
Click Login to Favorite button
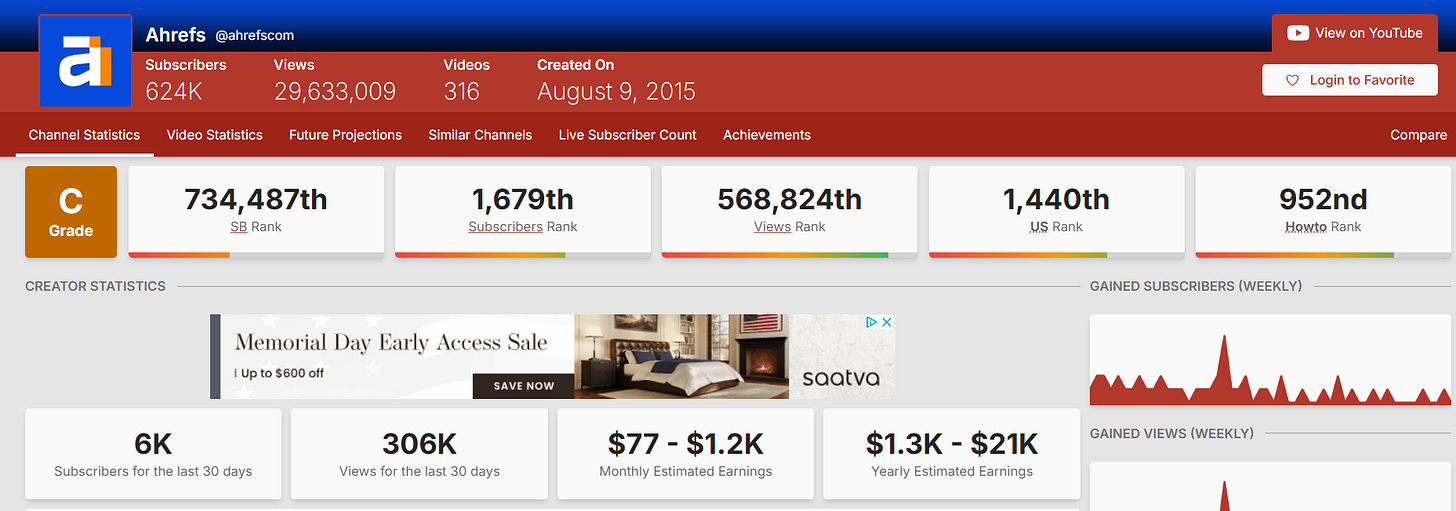click(1349, 80)
